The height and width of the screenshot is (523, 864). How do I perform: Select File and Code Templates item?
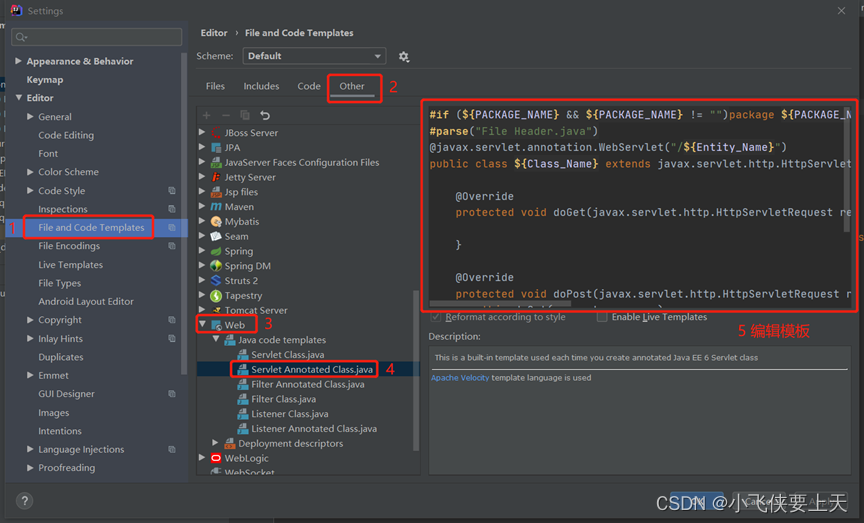pyautogui.click(x=91, y=227)
